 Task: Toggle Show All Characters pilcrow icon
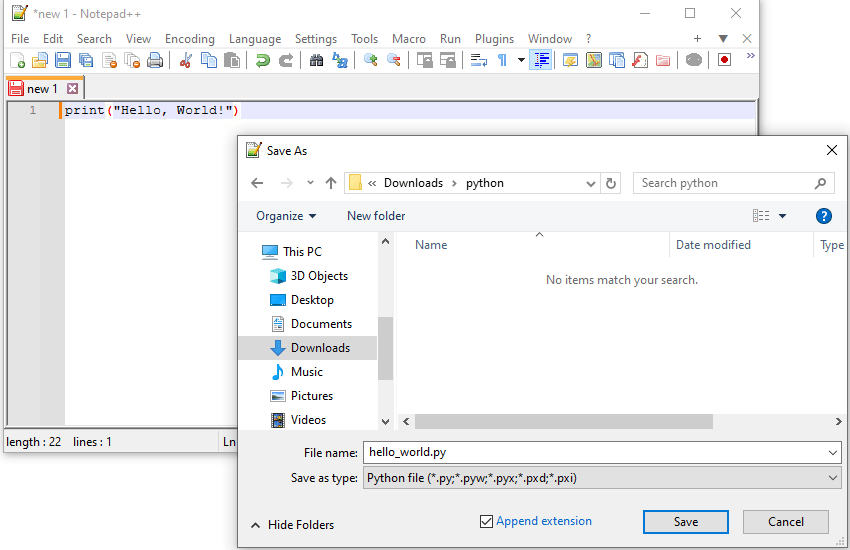(503, 60)
